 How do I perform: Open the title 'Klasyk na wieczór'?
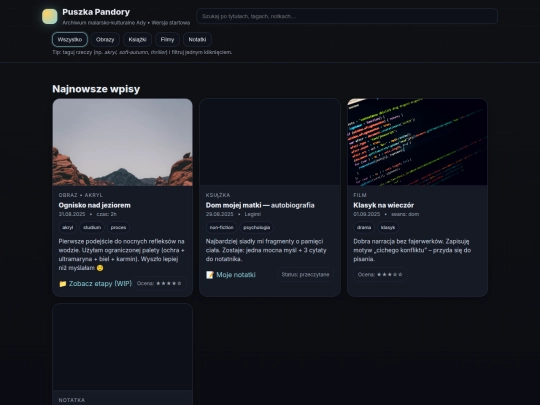(383, 205)
